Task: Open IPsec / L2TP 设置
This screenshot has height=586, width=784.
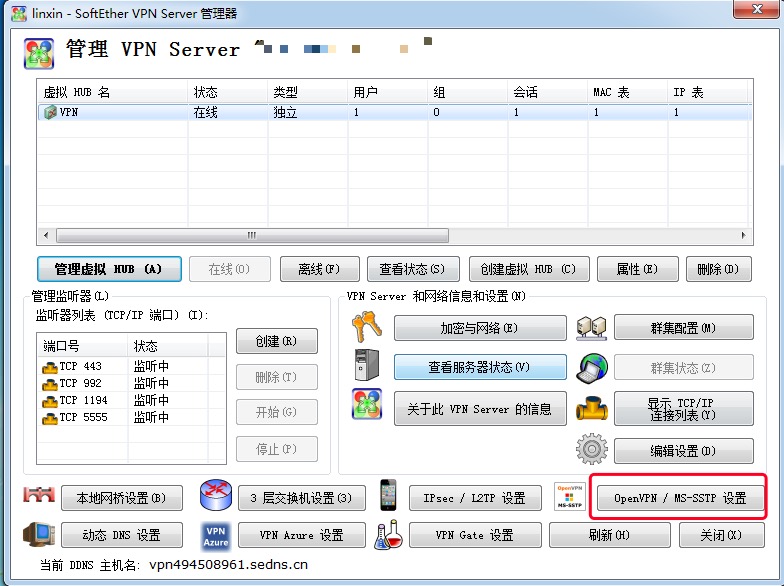Action: pyautogui.click(x=475, y=498)
